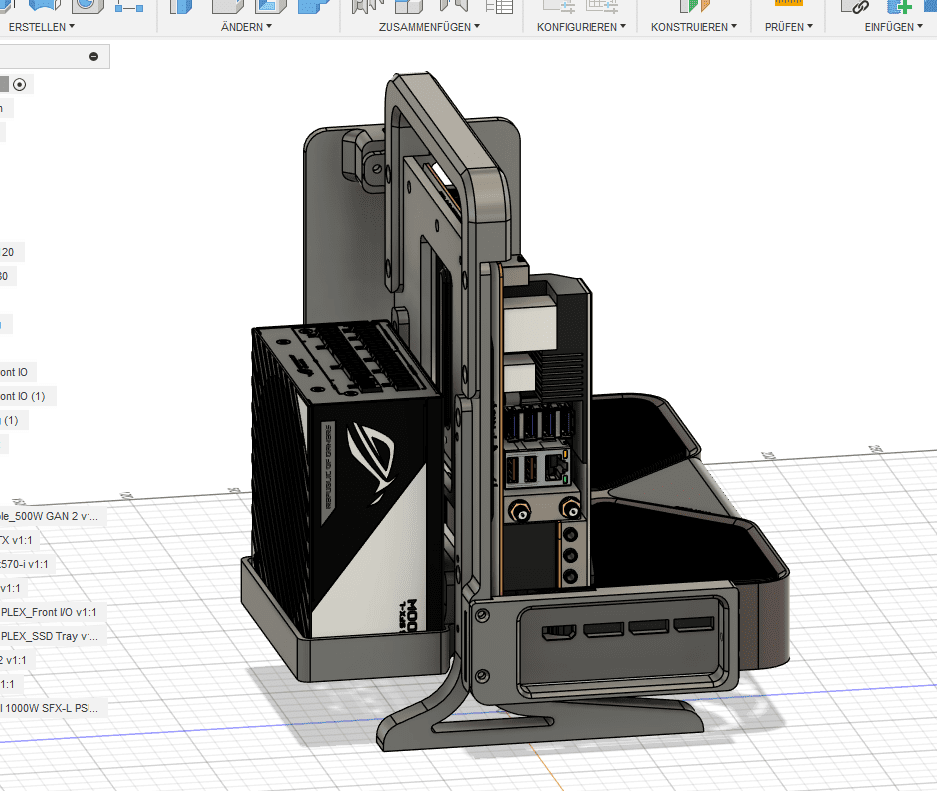Click the green plus insert icon

898,5
